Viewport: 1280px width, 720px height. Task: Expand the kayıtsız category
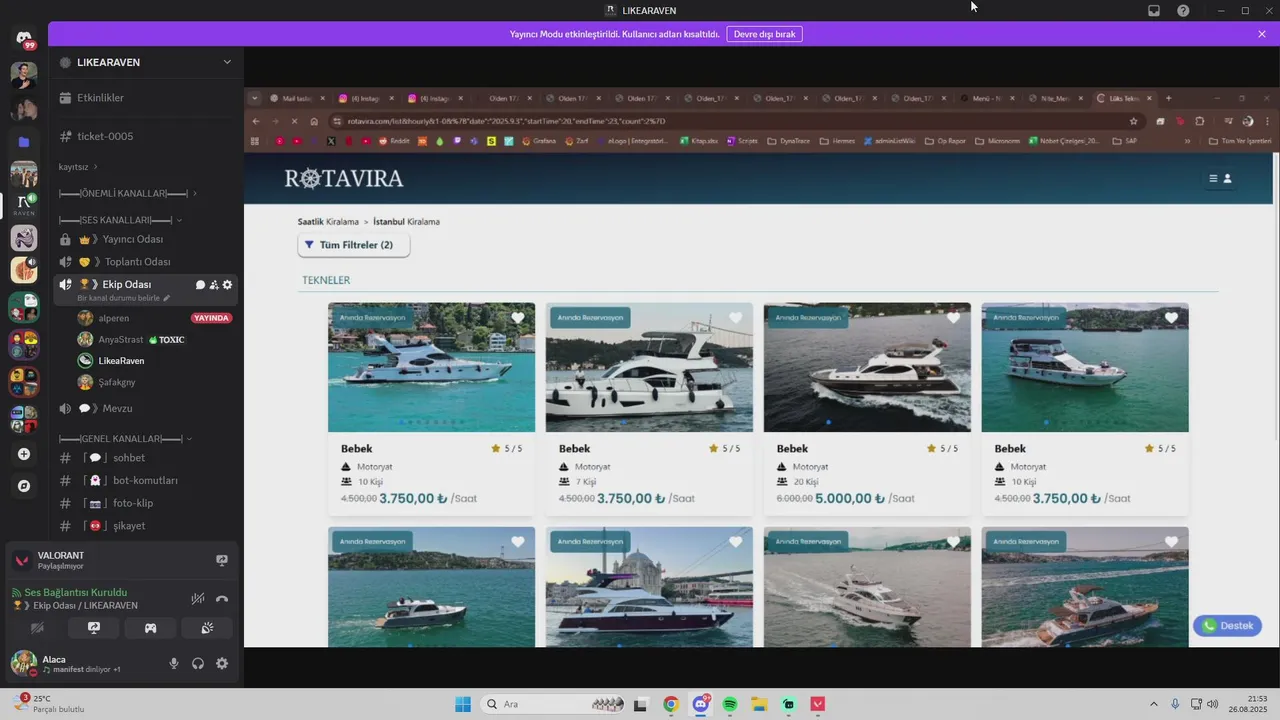click(78, 167)
